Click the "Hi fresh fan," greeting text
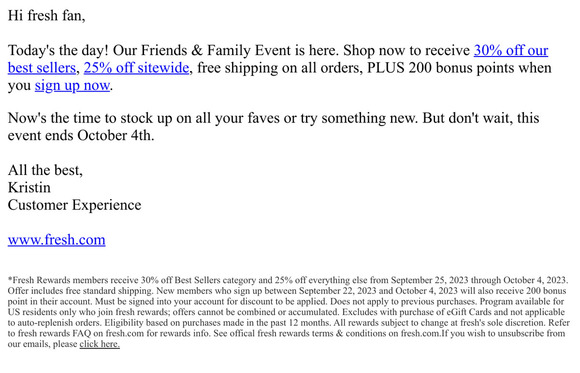 pyautogui.click(x=47, y=16)
